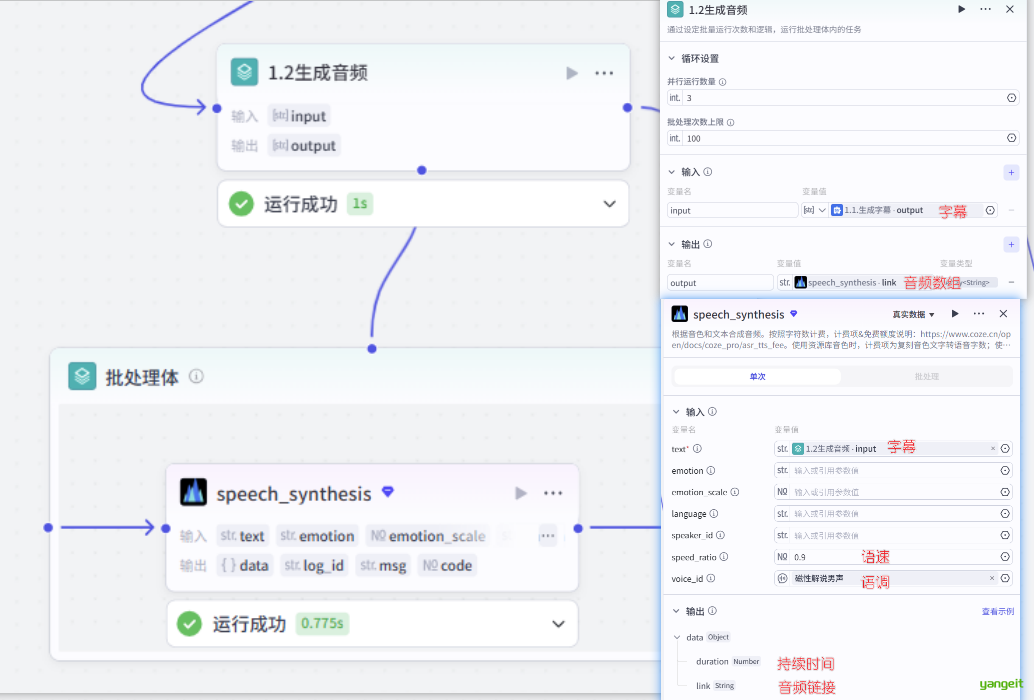The width and height of the screenshot is (1034, 700).
Task: Clear the voice_id value 磁性解说男声
Action: (x=992, y=578)
